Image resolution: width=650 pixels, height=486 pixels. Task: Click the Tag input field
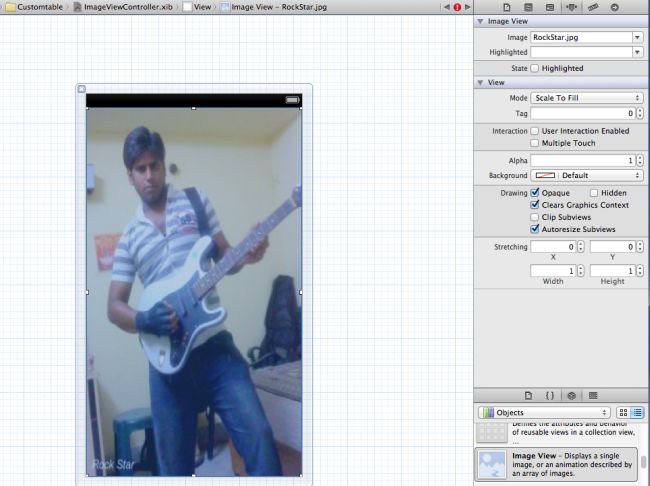pyautogui.click(x=583, y=113)
